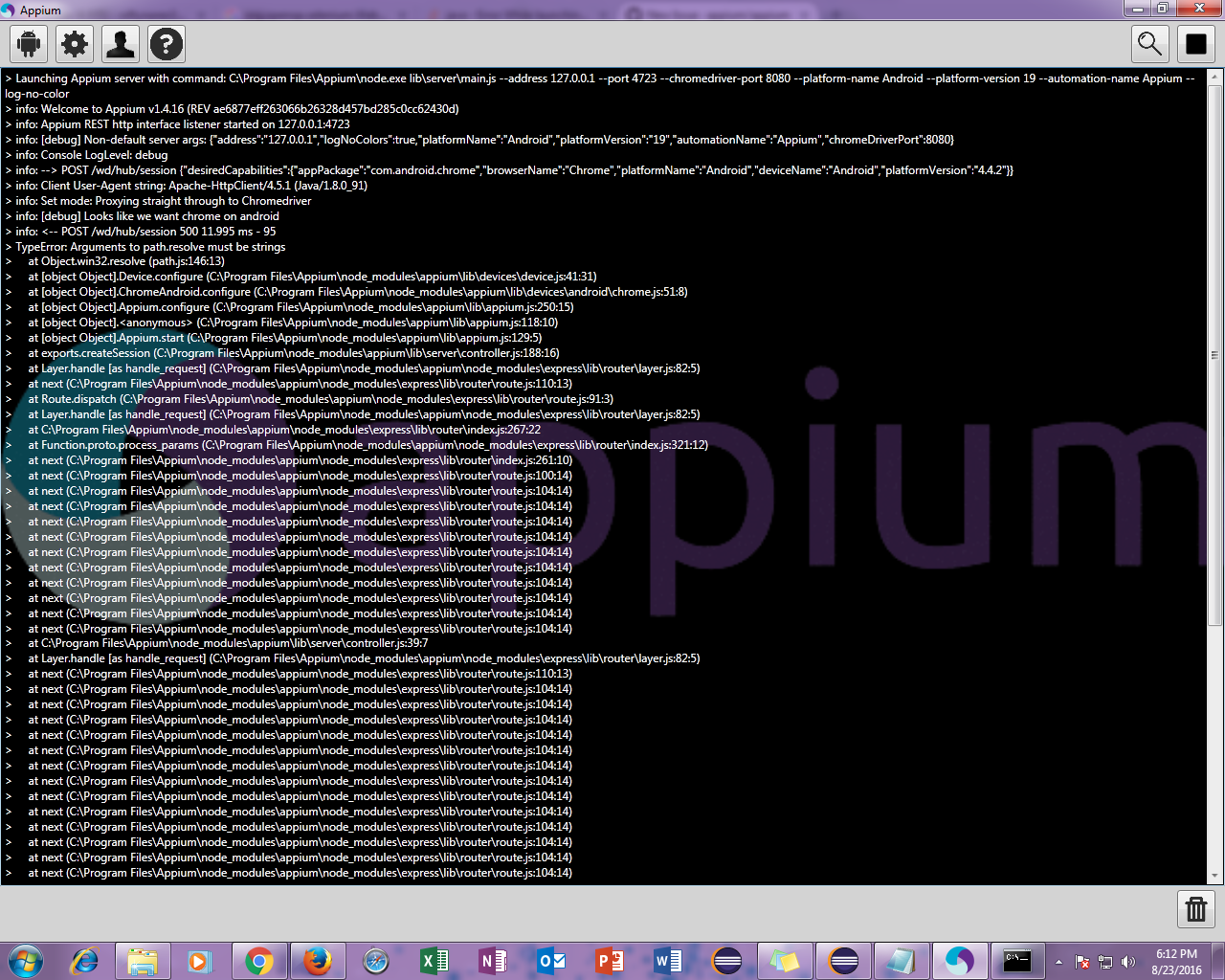Click the 'exports.createSession' stack trace line
This screenshot has height=980, width=1225.
click(x=282, y=353)
